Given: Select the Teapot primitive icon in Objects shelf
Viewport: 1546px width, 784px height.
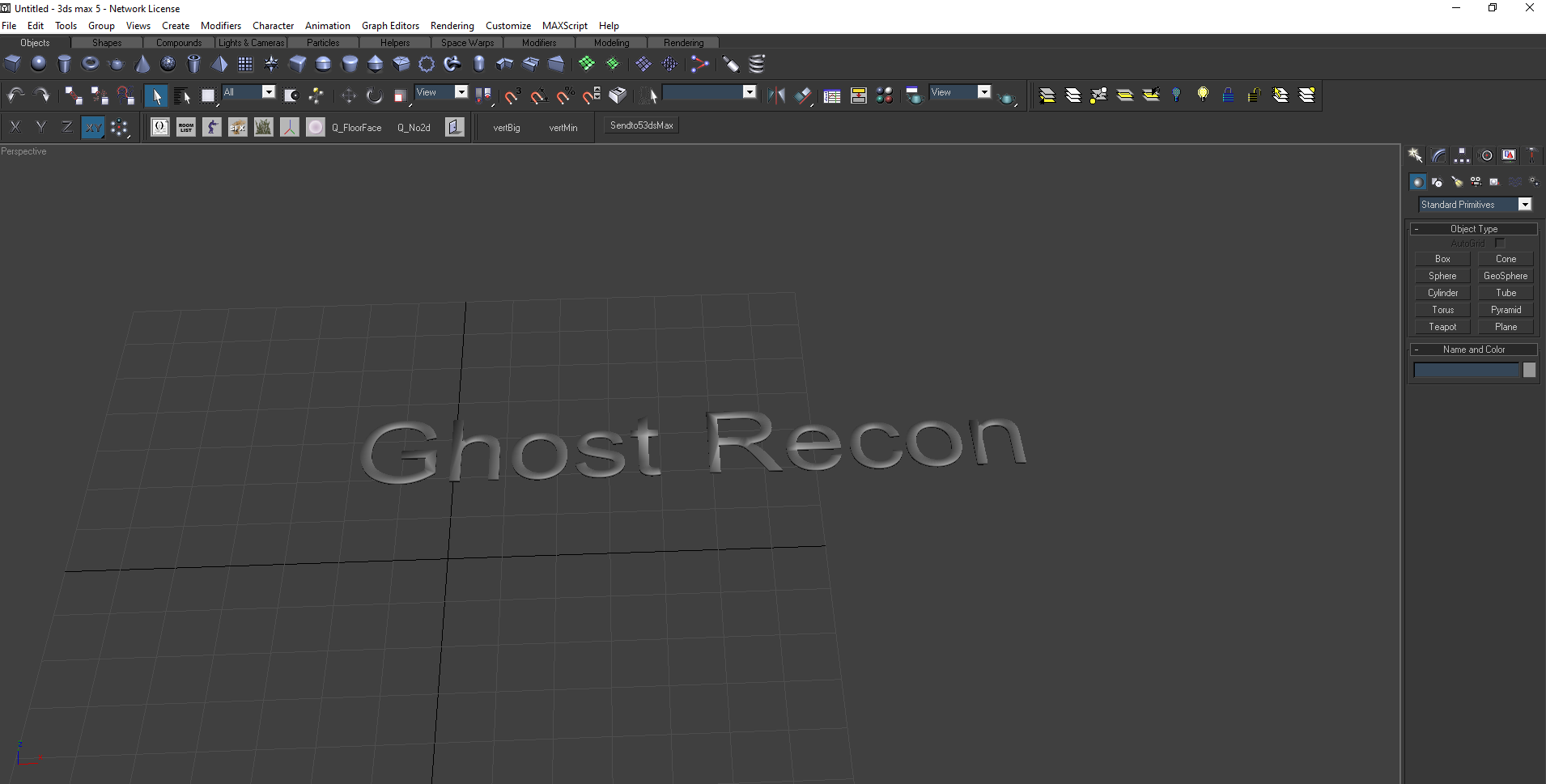Looking at the screenshot, I should [x=117, y=64].
